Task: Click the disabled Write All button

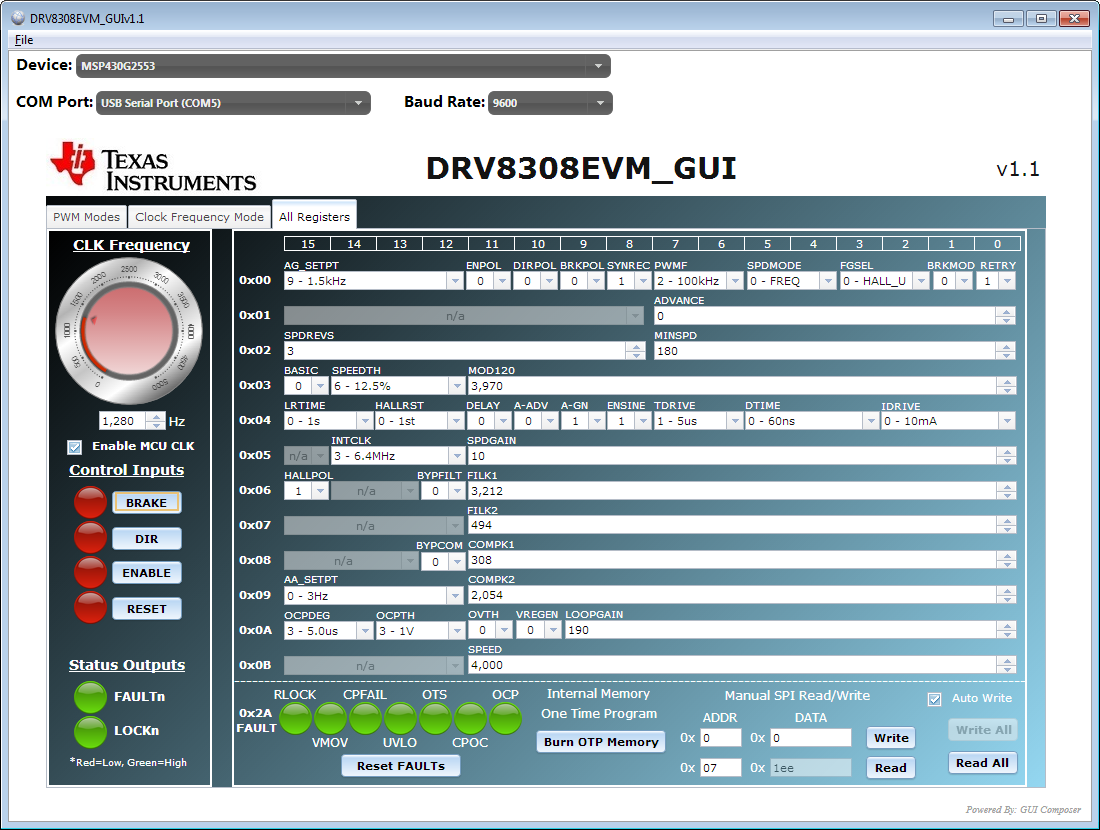Action: pos(982,730)
